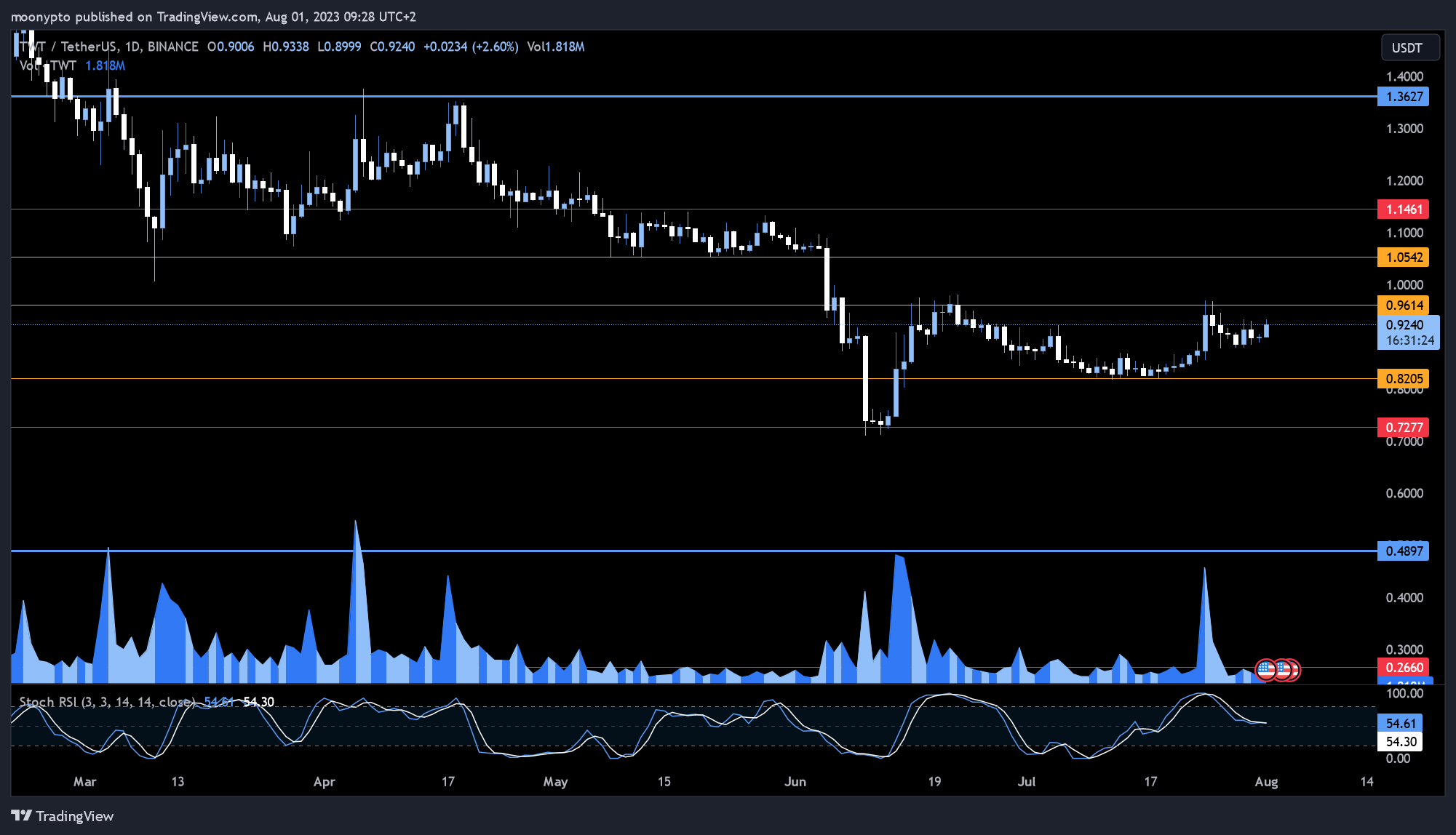Viewport: 1456px width, 835px height.
Task: Click the Jul date label
Action: click(1026, 782)
